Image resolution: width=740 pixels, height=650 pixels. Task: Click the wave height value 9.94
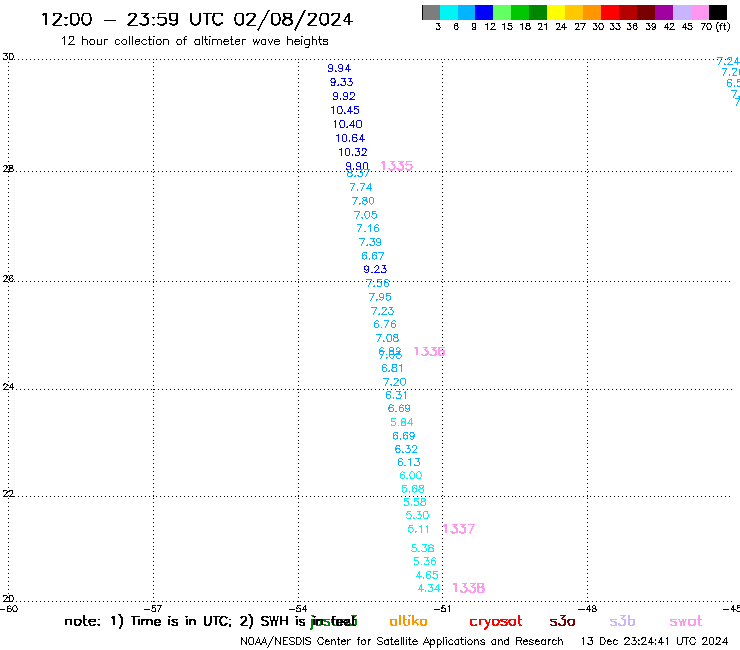tap(339, 68)
